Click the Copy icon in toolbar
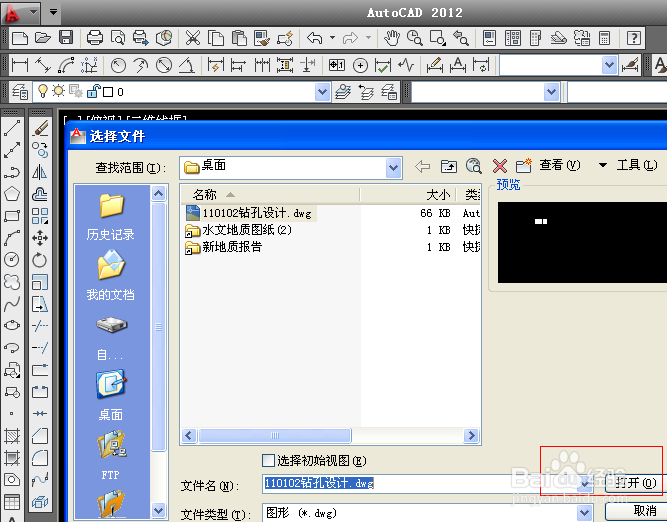This screenshot has width=667, height=522. click(216, 38)
